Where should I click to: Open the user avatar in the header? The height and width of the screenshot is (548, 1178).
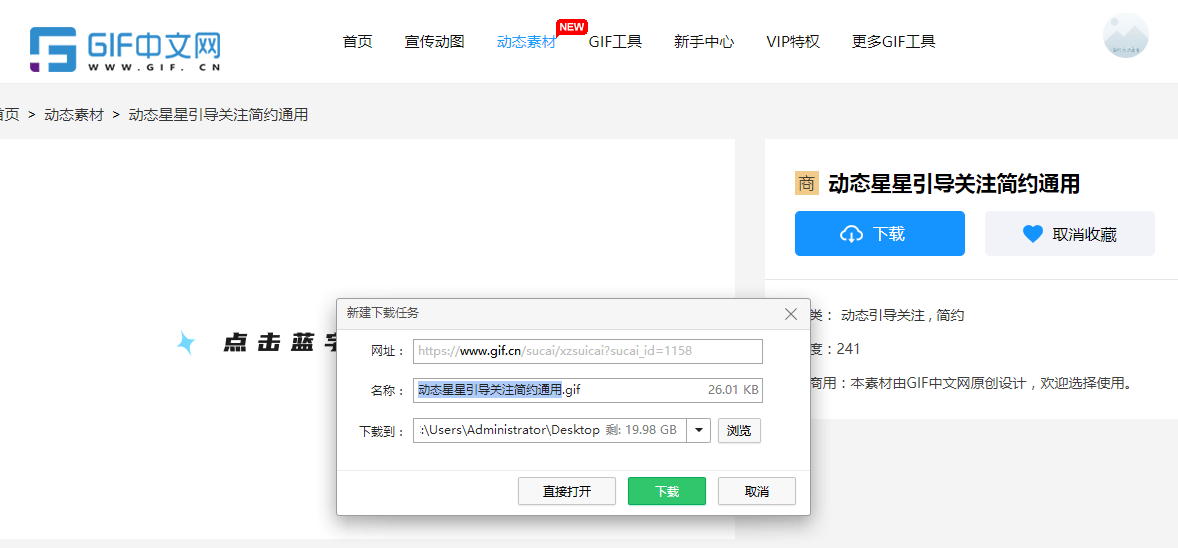pyautogui.click(x=1125, y=35)
